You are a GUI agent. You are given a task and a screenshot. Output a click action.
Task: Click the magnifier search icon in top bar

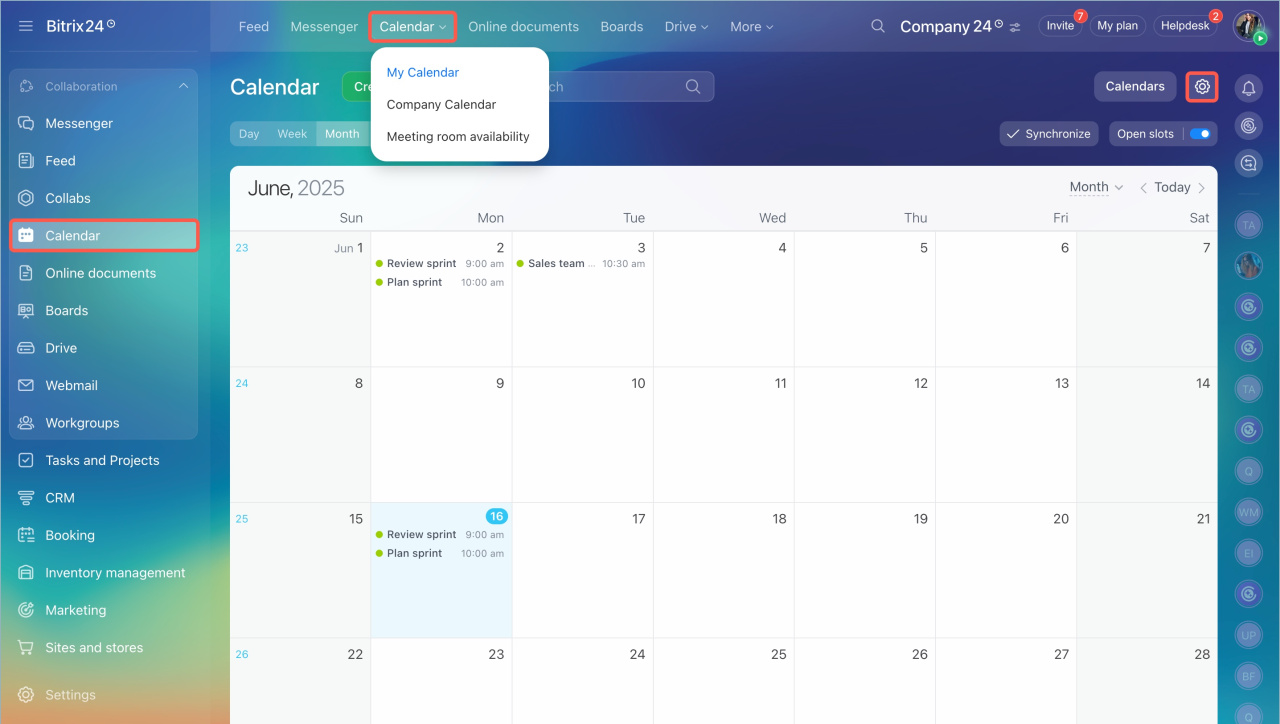pos(878,26)
